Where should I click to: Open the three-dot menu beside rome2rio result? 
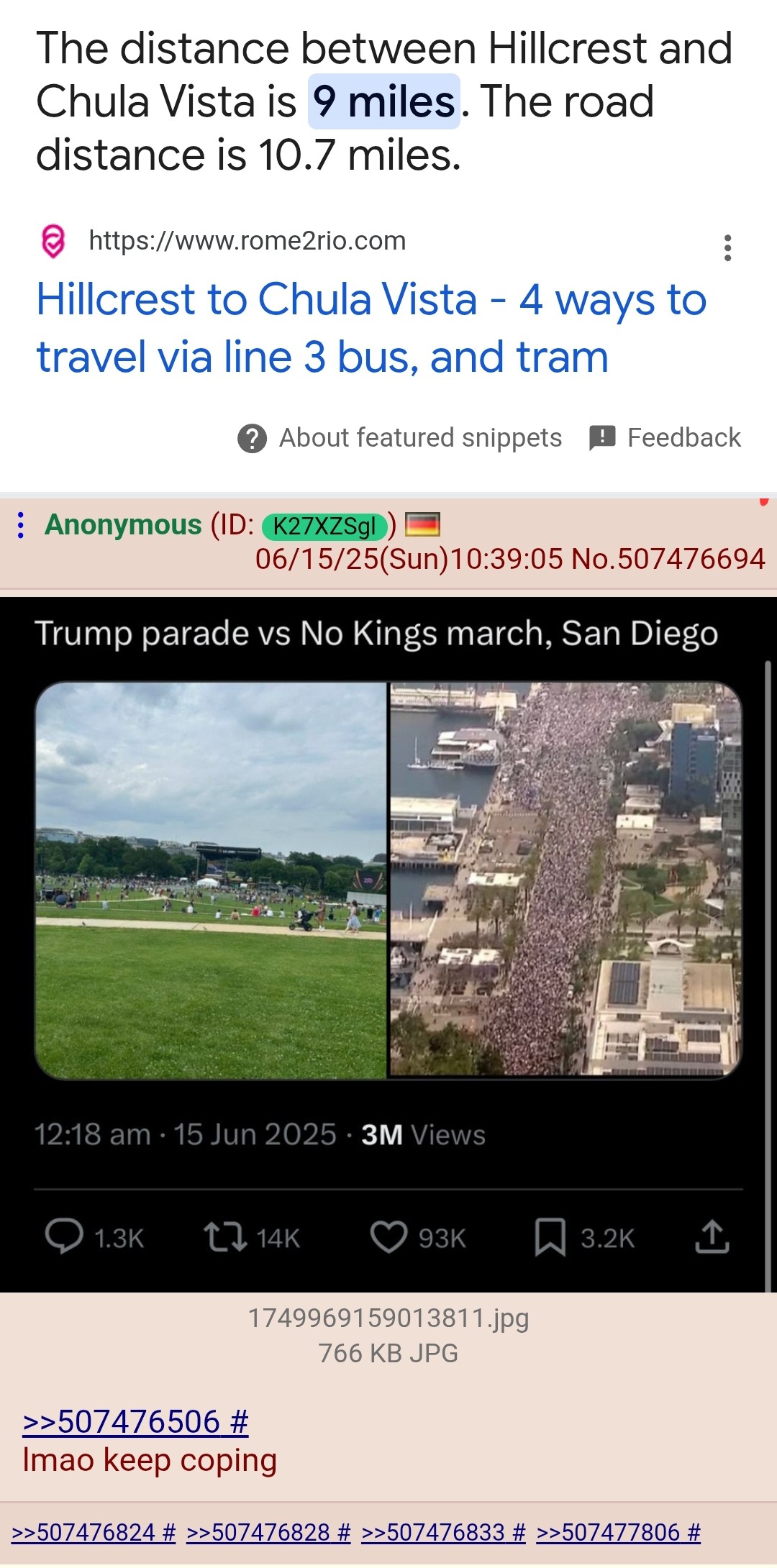728,247
